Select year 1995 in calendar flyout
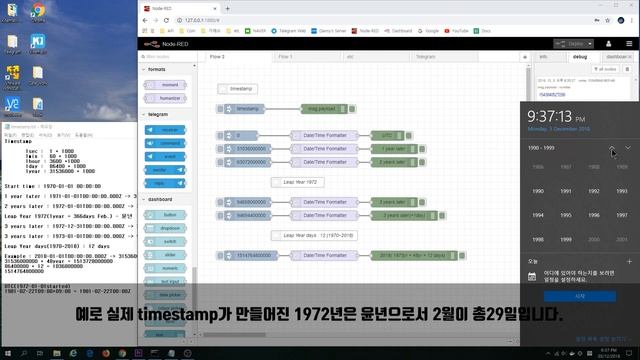 566,215
